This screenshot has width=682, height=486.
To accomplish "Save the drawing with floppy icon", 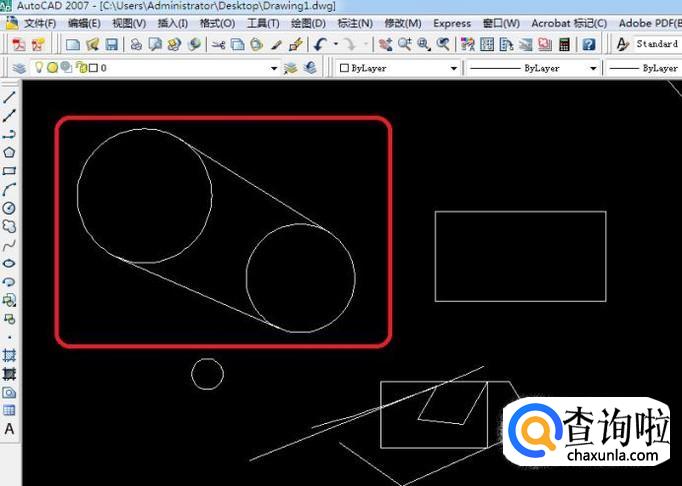I will click(112, 44).
